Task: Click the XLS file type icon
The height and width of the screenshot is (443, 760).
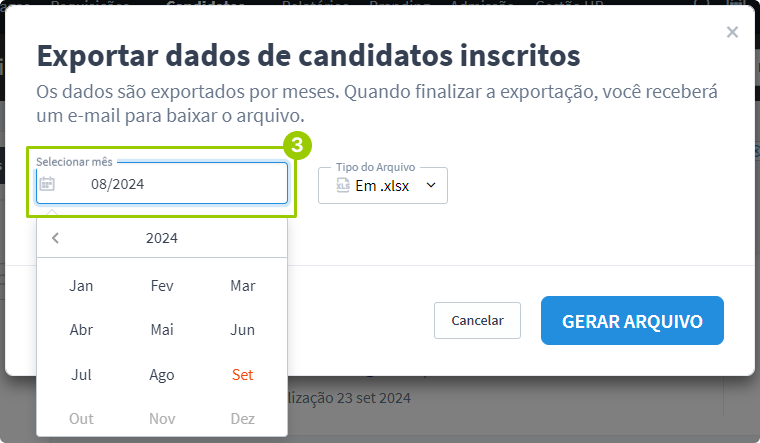Action: coord(343,185)
